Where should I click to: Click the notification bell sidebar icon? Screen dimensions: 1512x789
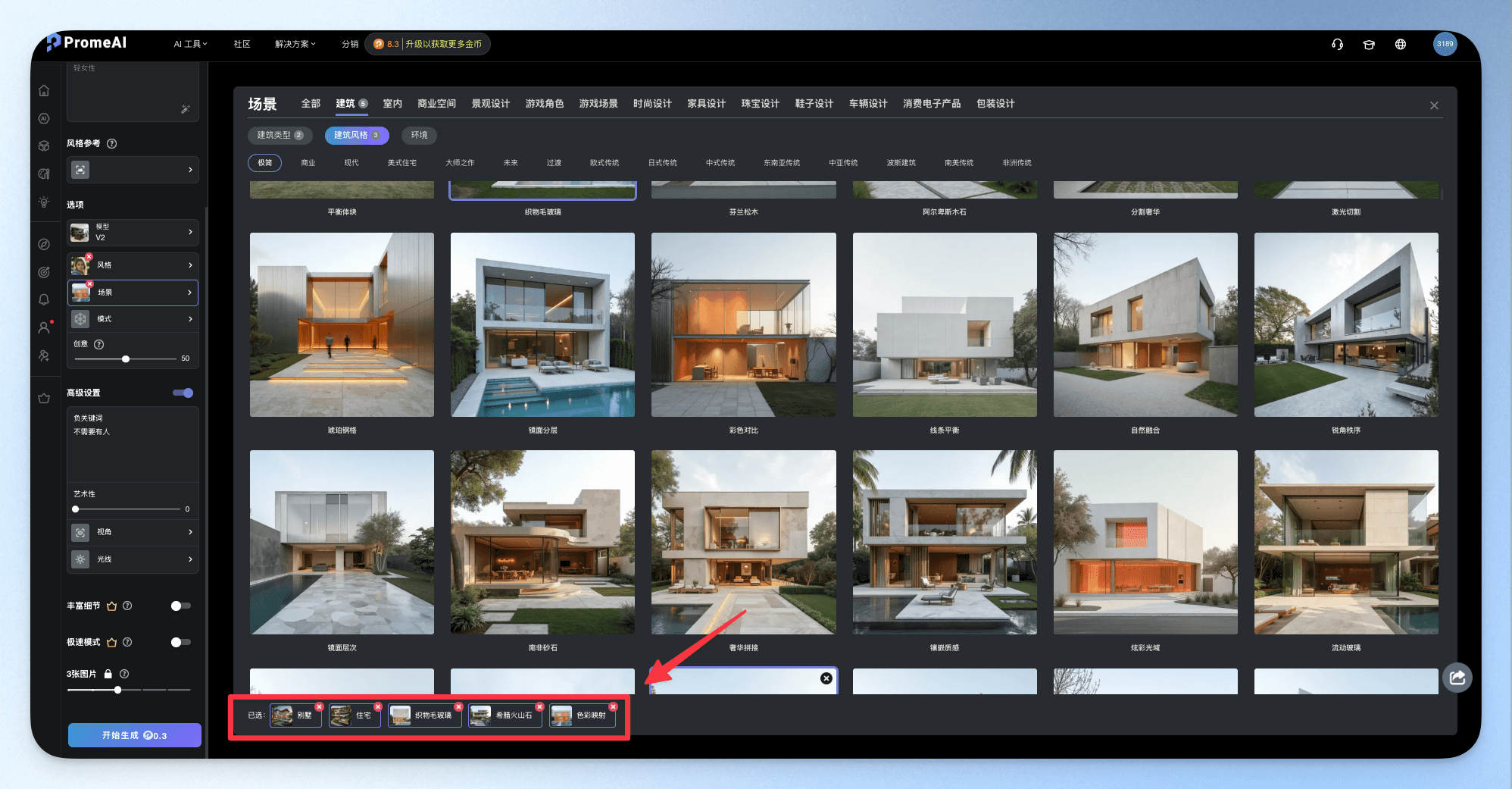[x=44, y=299]
